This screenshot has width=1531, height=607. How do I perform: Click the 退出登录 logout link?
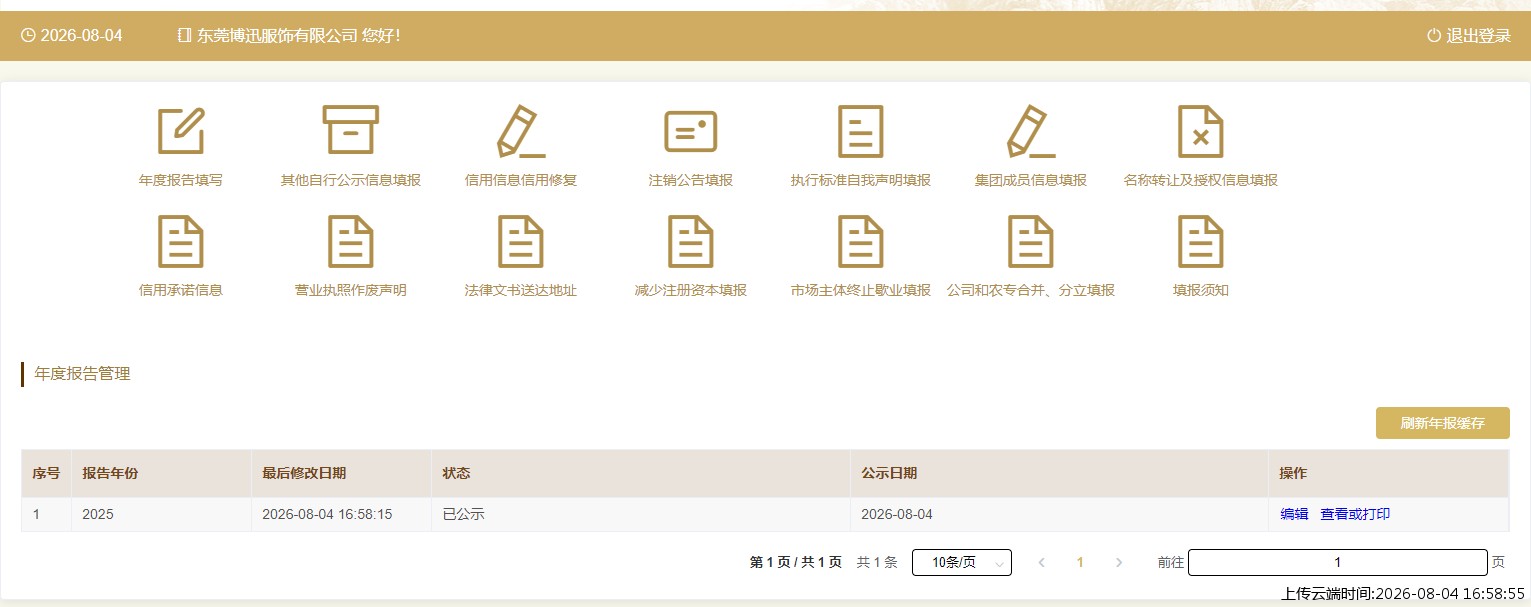[1478, 36]
